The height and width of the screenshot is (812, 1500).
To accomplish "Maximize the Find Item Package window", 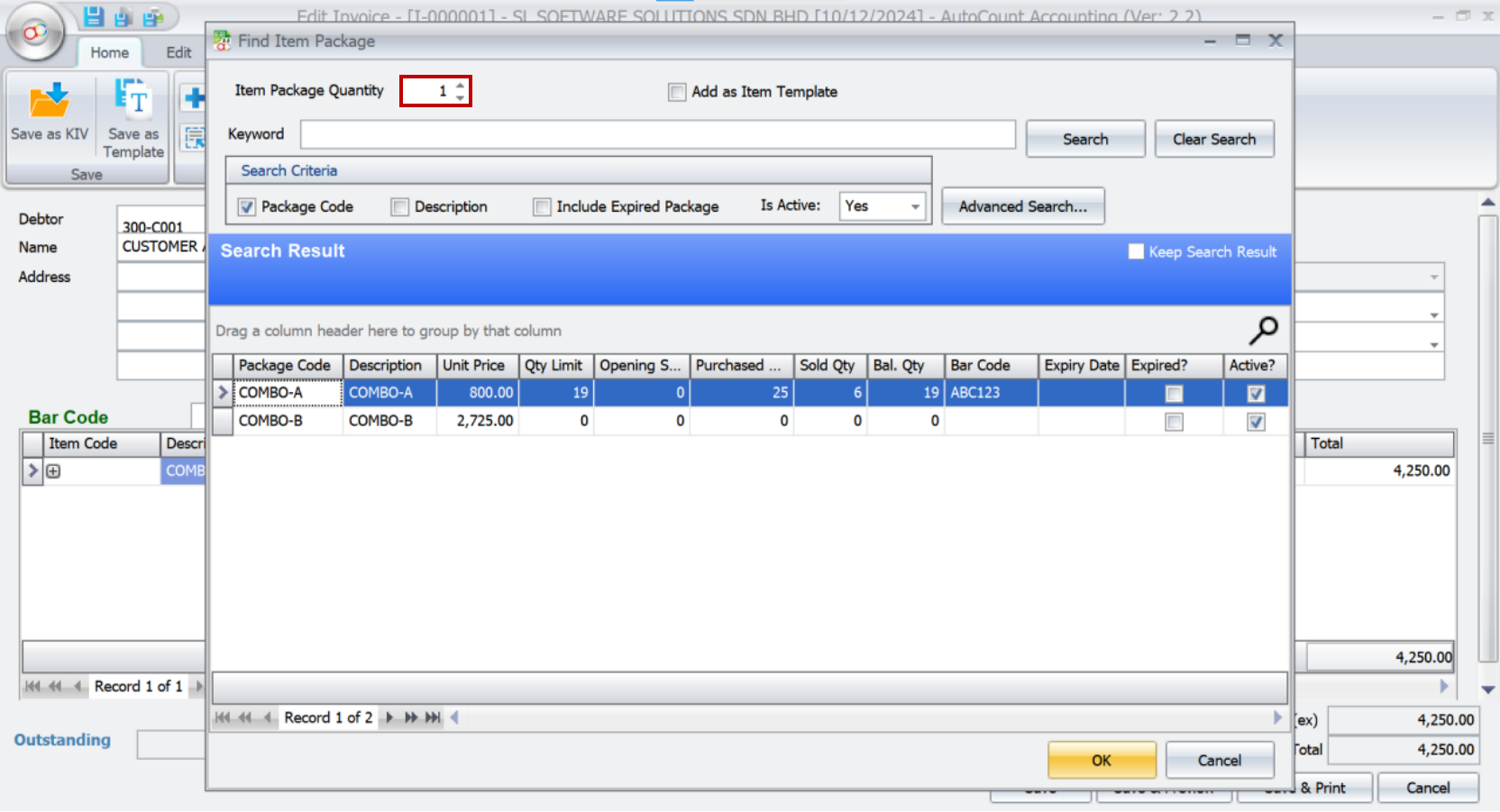I will tap(1242, 41).
